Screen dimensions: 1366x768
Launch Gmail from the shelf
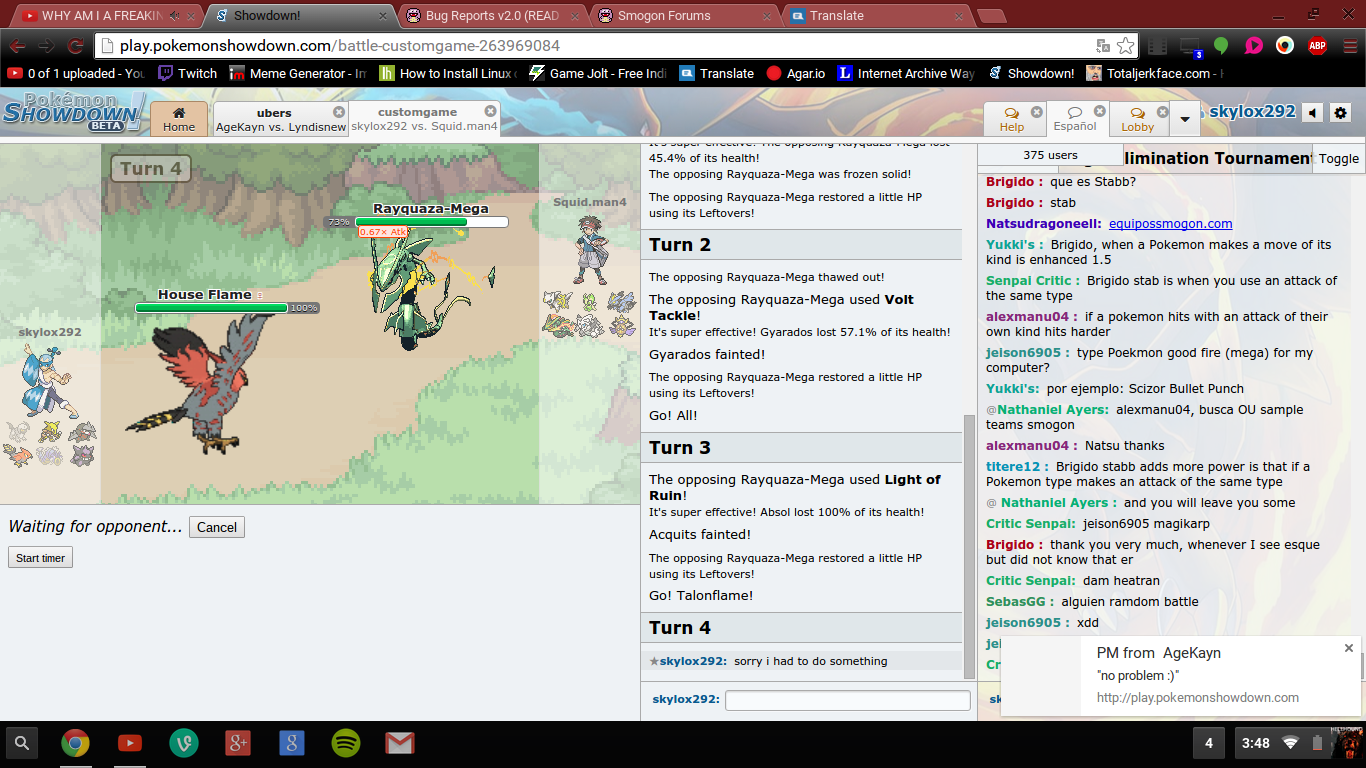coord(400,743)
